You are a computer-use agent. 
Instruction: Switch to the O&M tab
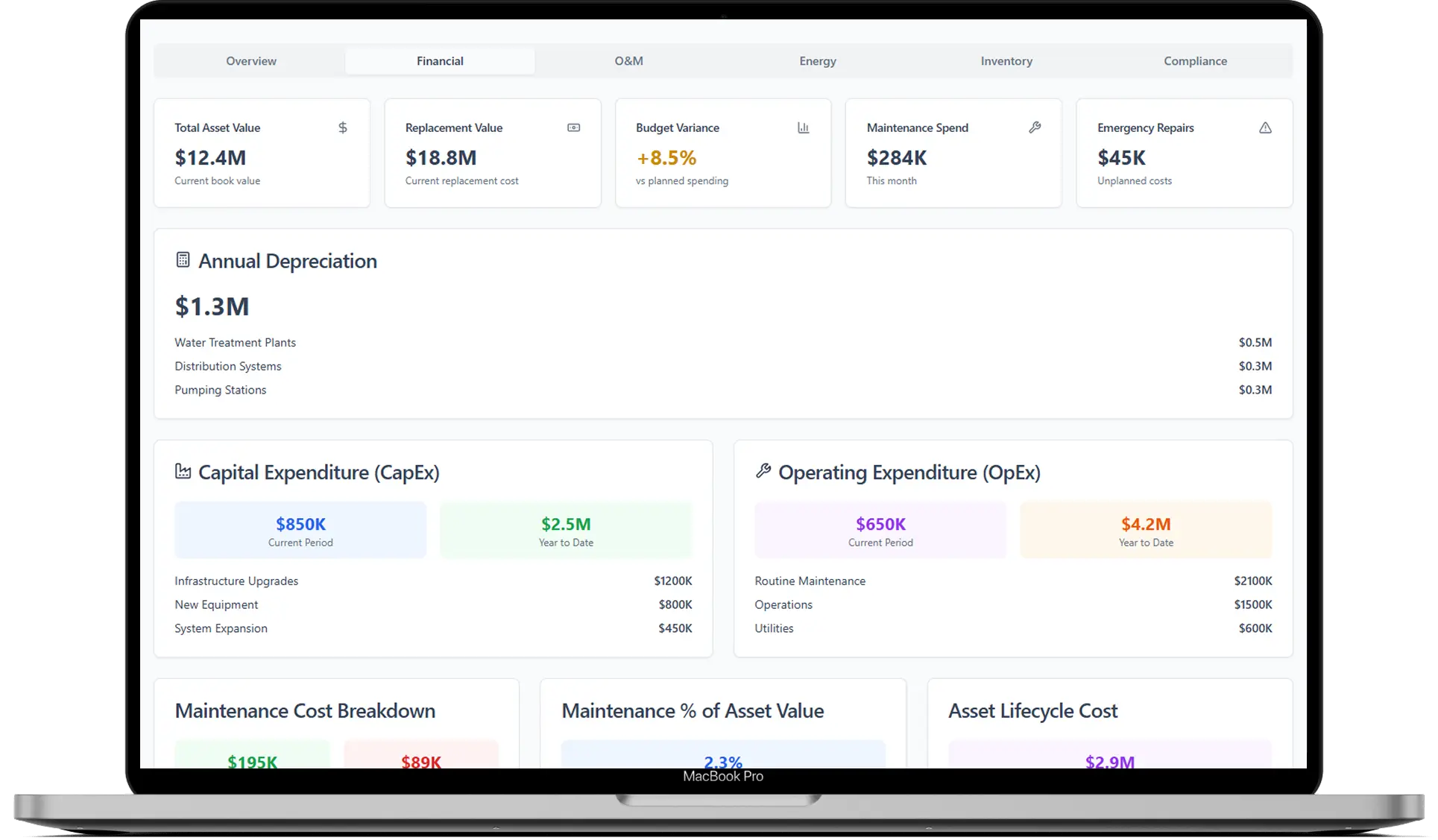(628, 60)
